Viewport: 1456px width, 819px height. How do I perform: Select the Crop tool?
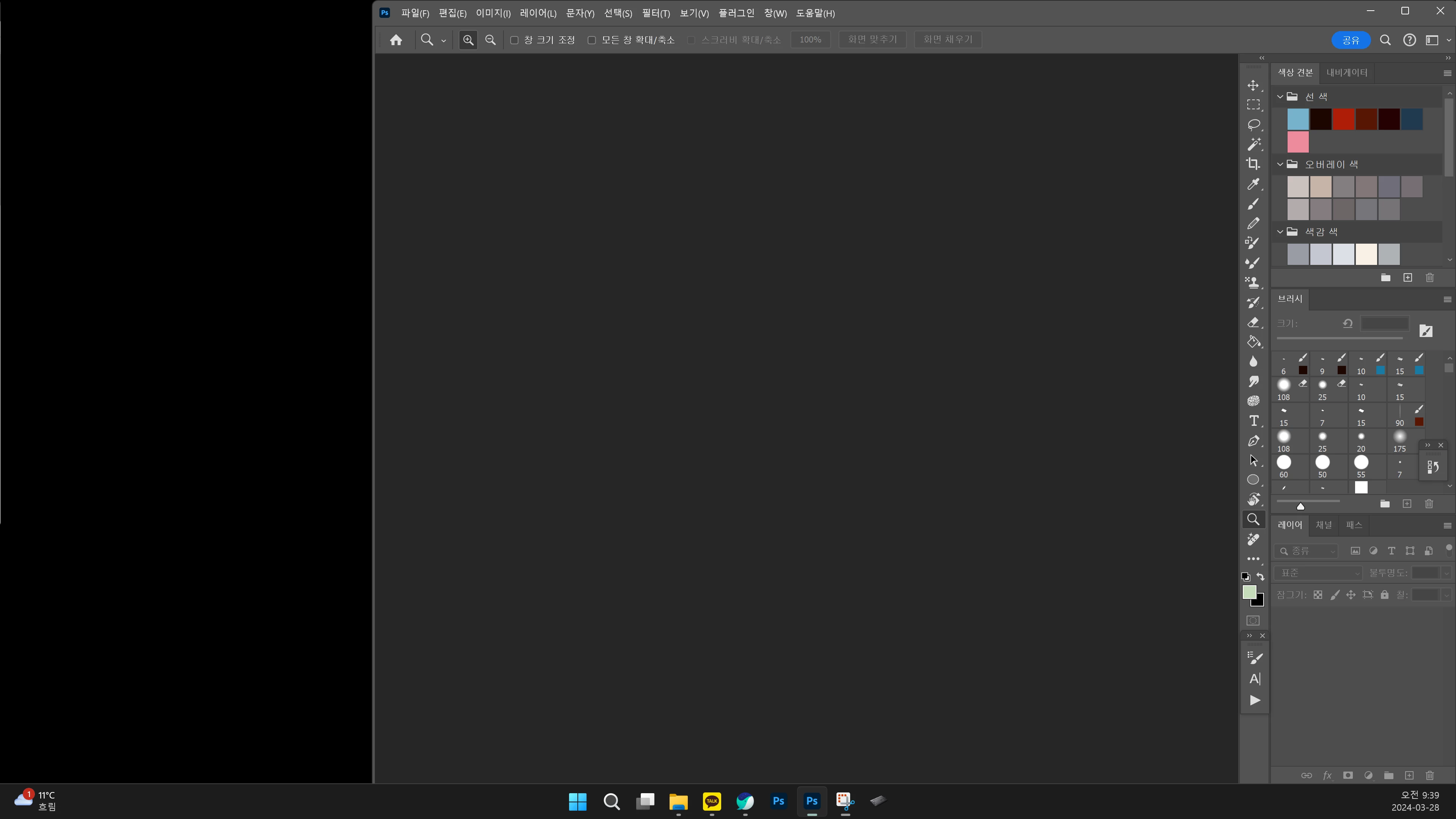[1253, 164]
